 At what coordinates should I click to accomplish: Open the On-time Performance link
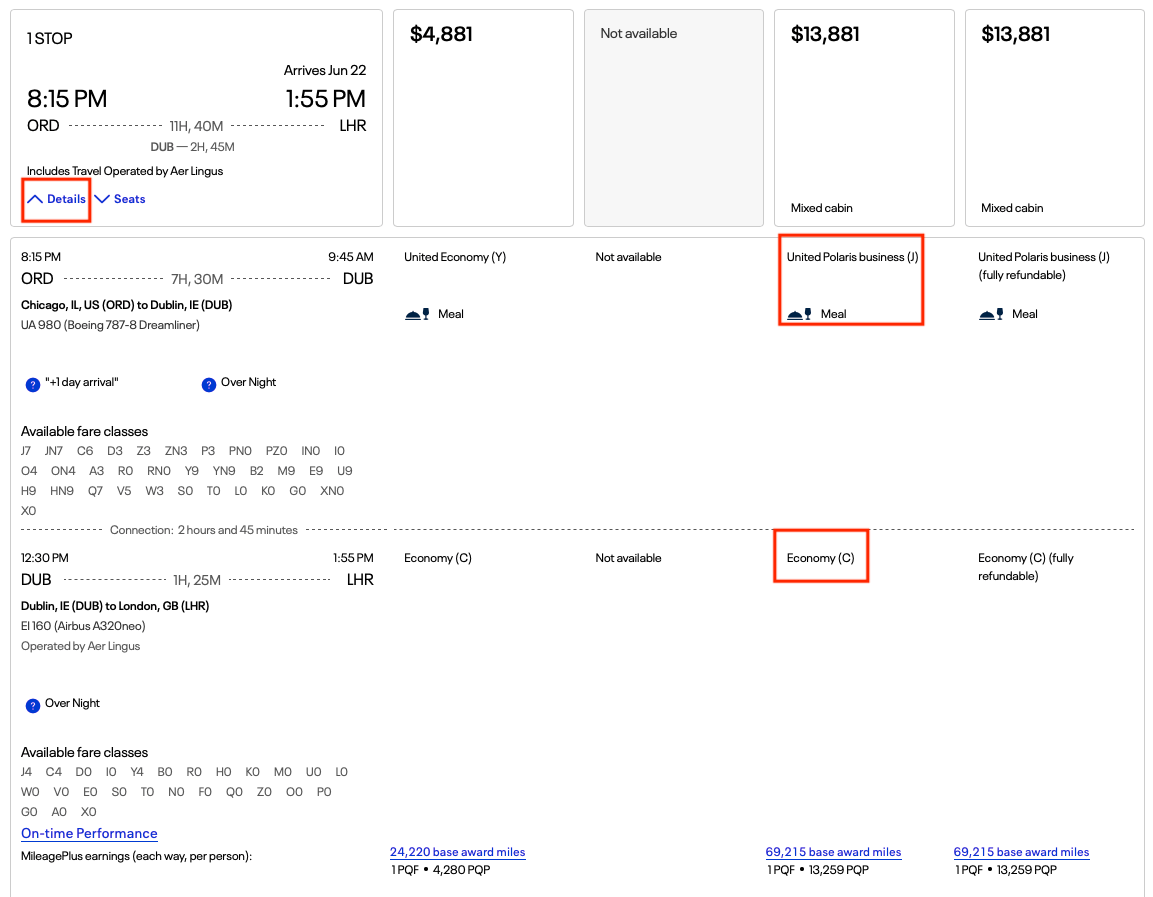click(89, 833)
